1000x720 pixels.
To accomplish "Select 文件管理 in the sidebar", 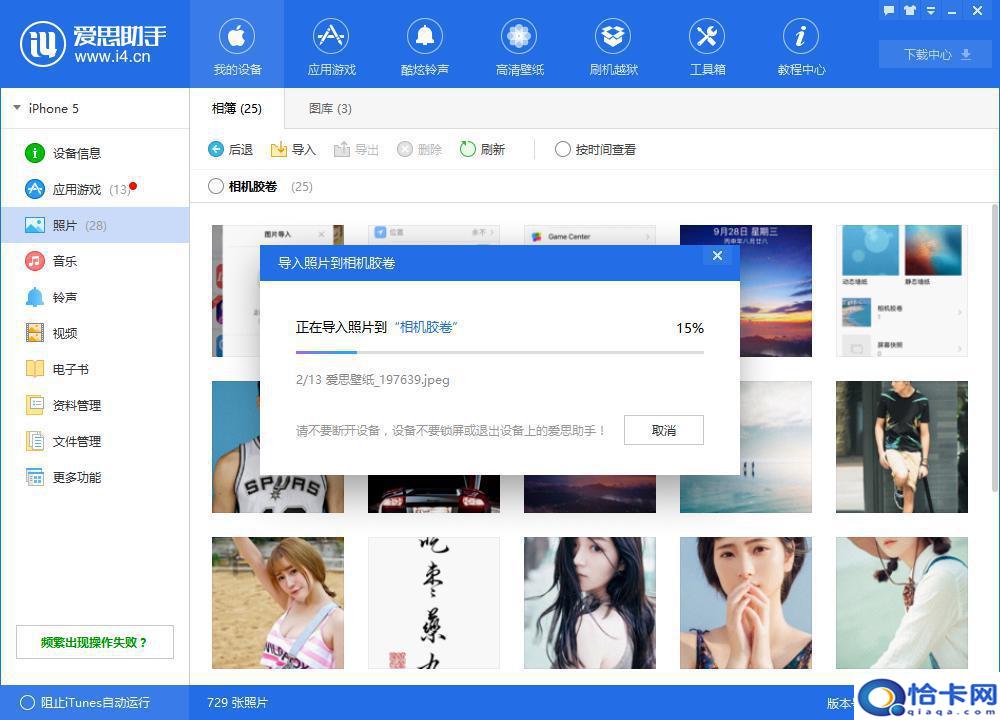I will click(94, 441).
